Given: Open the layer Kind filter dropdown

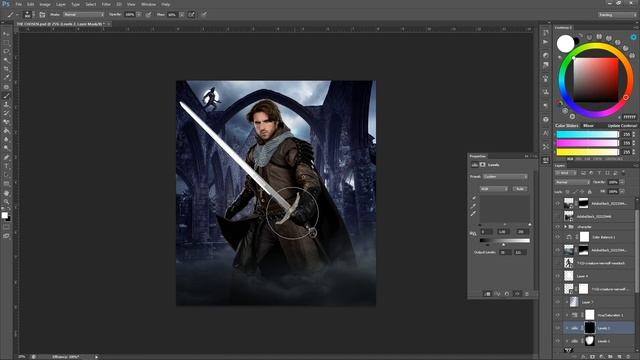Looking at the screenshot, I should (566, 173).
